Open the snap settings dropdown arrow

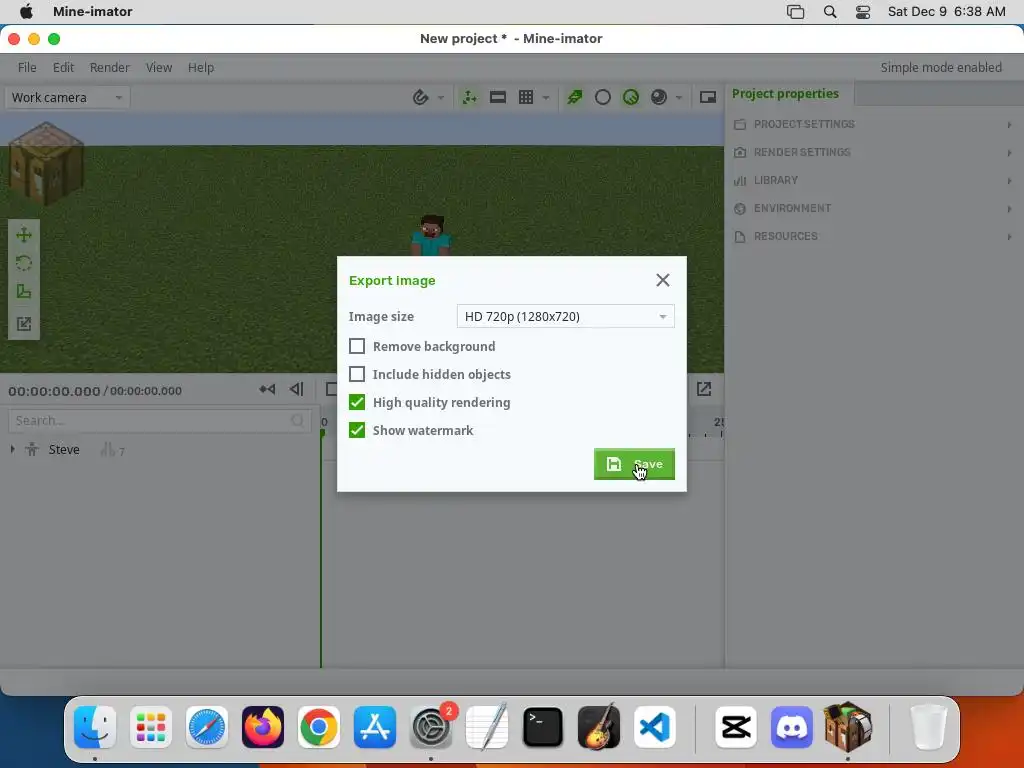tap(441, 98)
